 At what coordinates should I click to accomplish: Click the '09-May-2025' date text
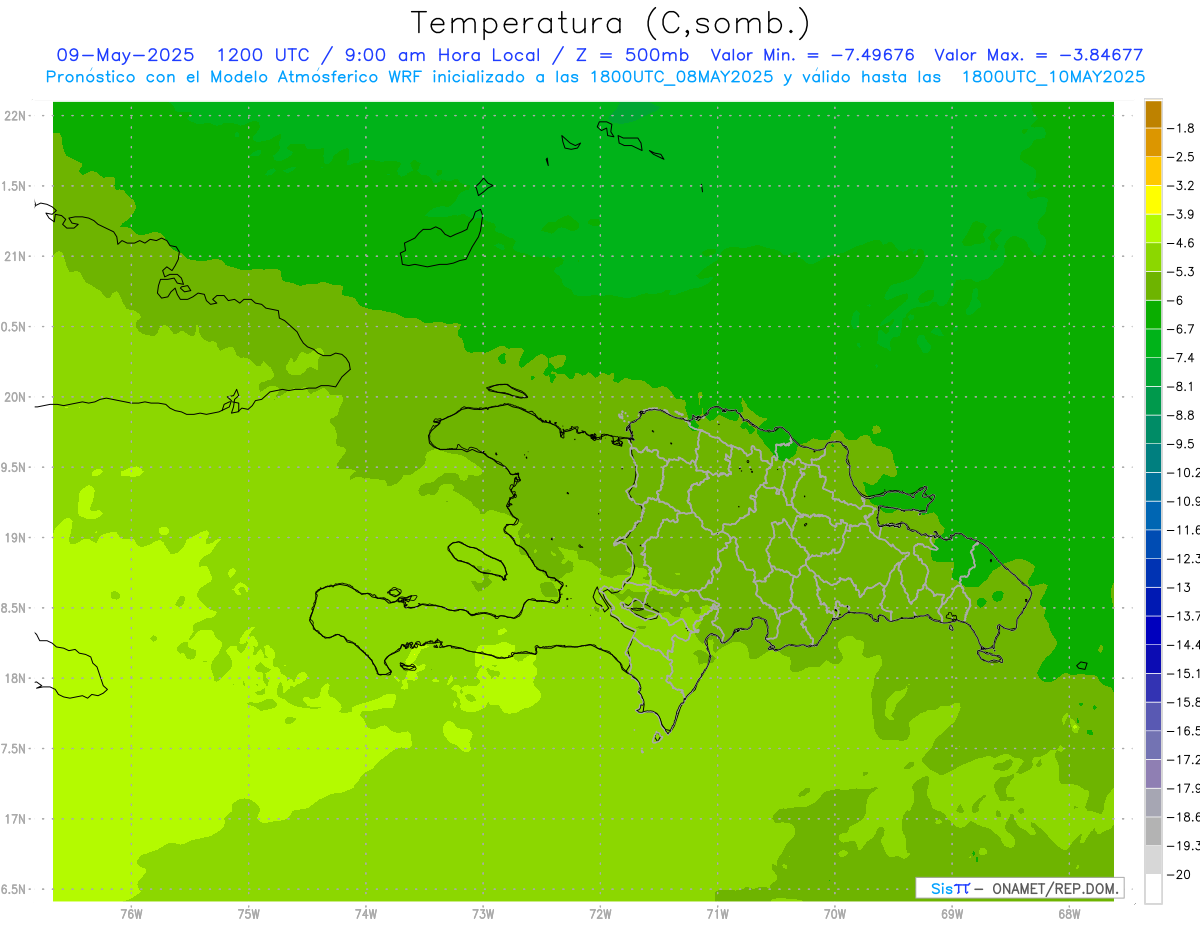(x=126, y=55)
